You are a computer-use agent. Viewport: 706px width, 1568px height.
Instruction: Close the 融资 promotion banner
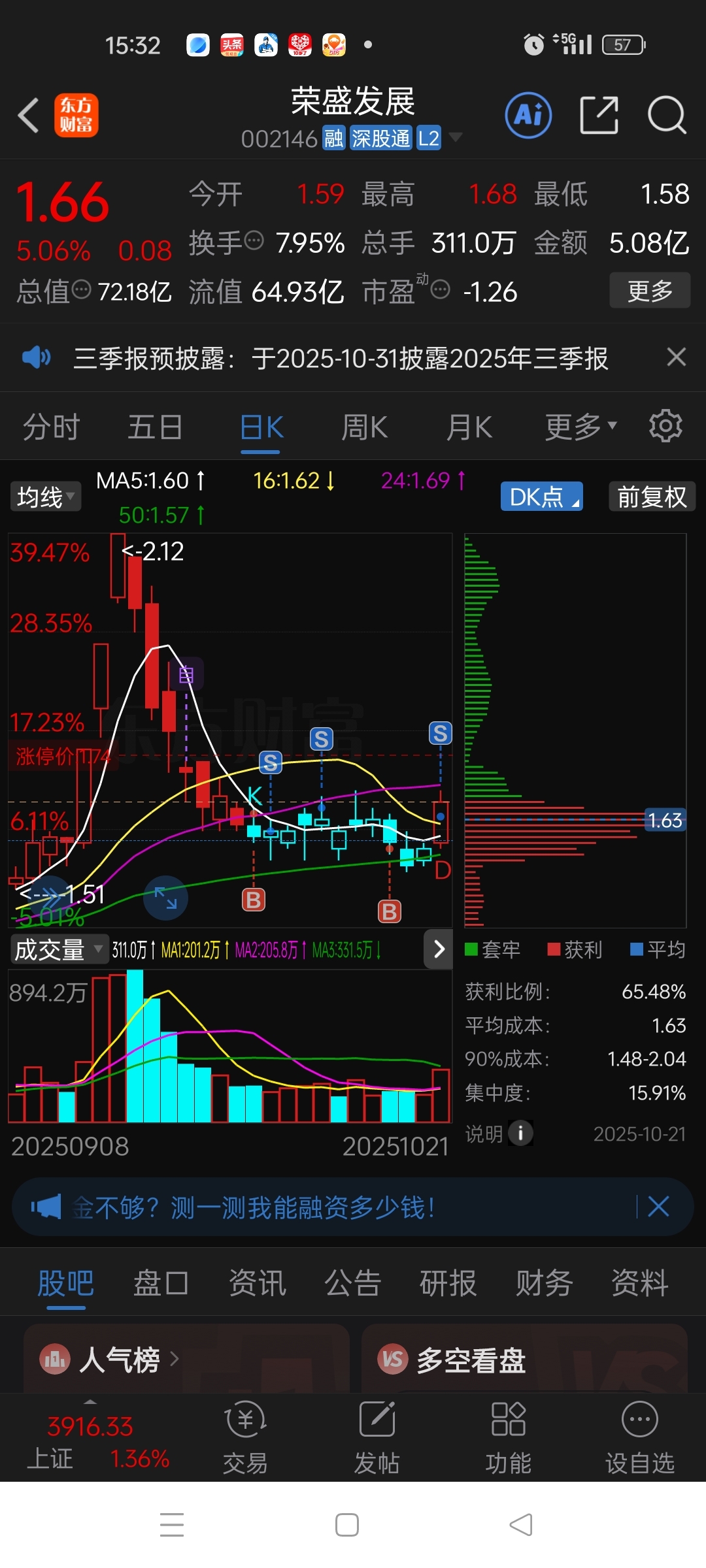658,1206
